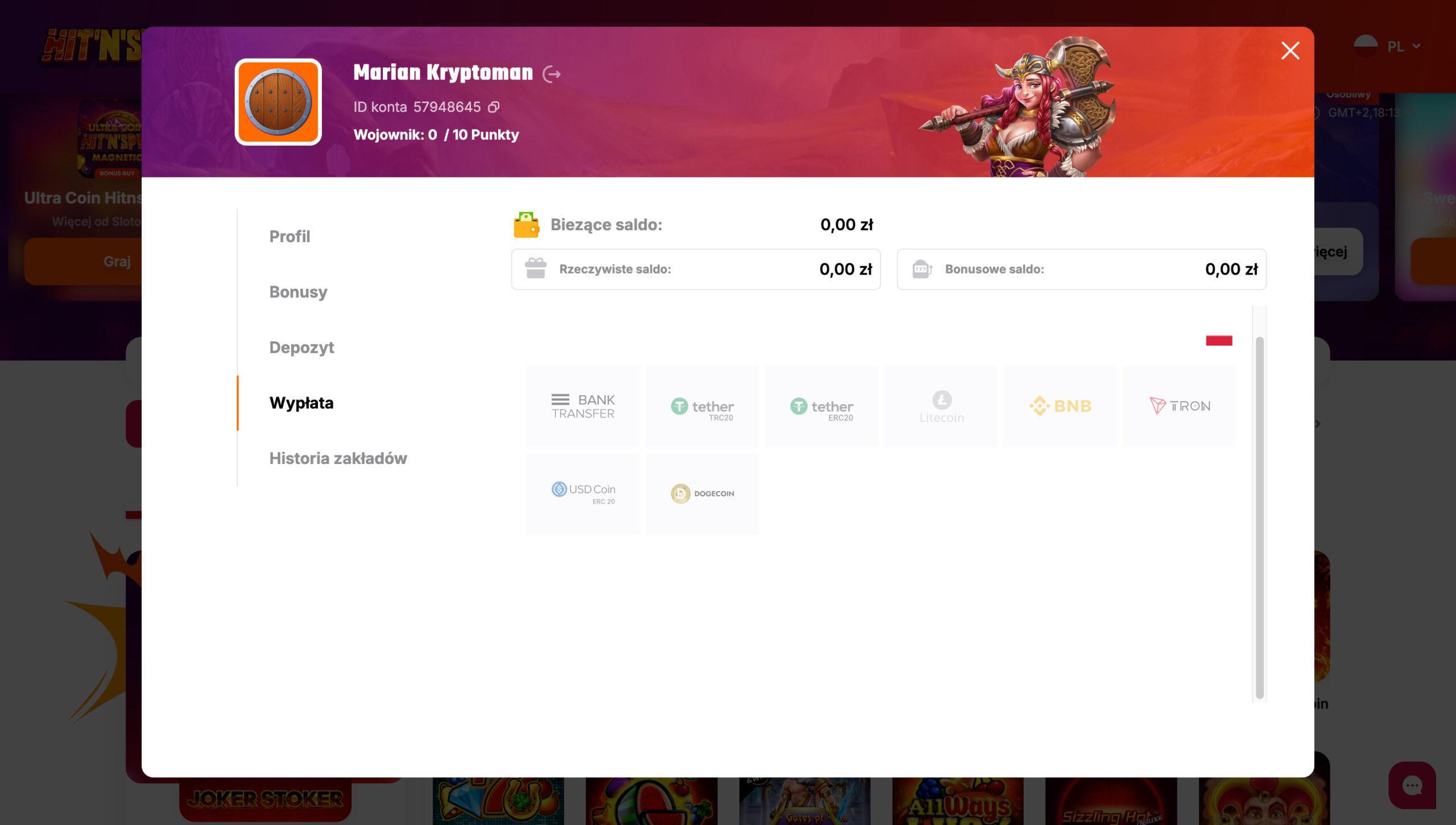
Task: Click the logout icon next to Marian Kryptoman
Action: click(x=551, y=74)
